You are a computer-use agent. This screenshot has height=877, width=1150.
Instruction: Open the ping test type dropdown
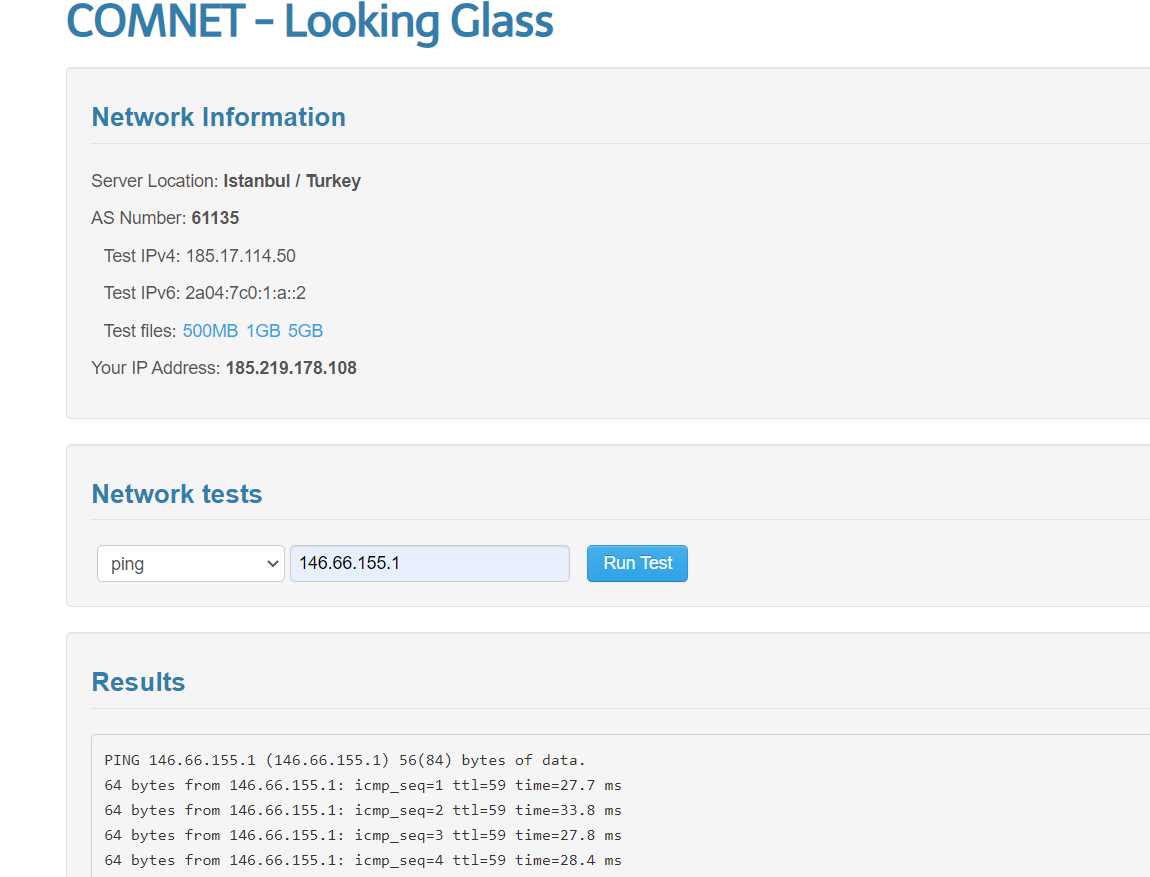coord(190,563)
